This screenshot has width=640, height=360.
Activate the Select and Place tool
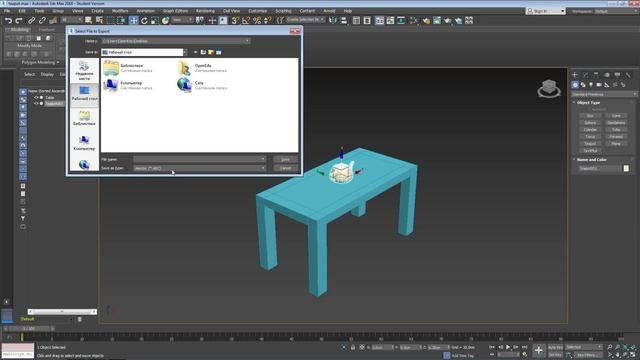point(165,20)
